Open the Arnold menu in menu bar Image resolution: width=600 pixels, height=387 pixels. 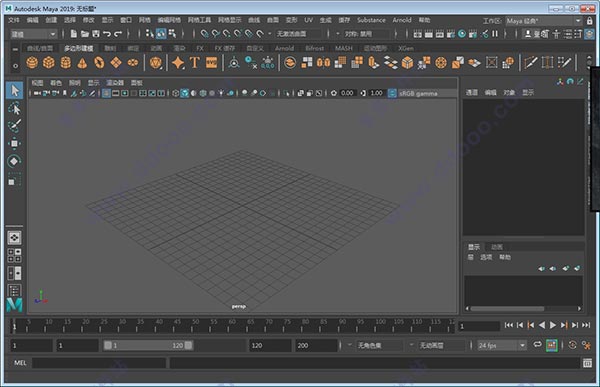(402, 20)
